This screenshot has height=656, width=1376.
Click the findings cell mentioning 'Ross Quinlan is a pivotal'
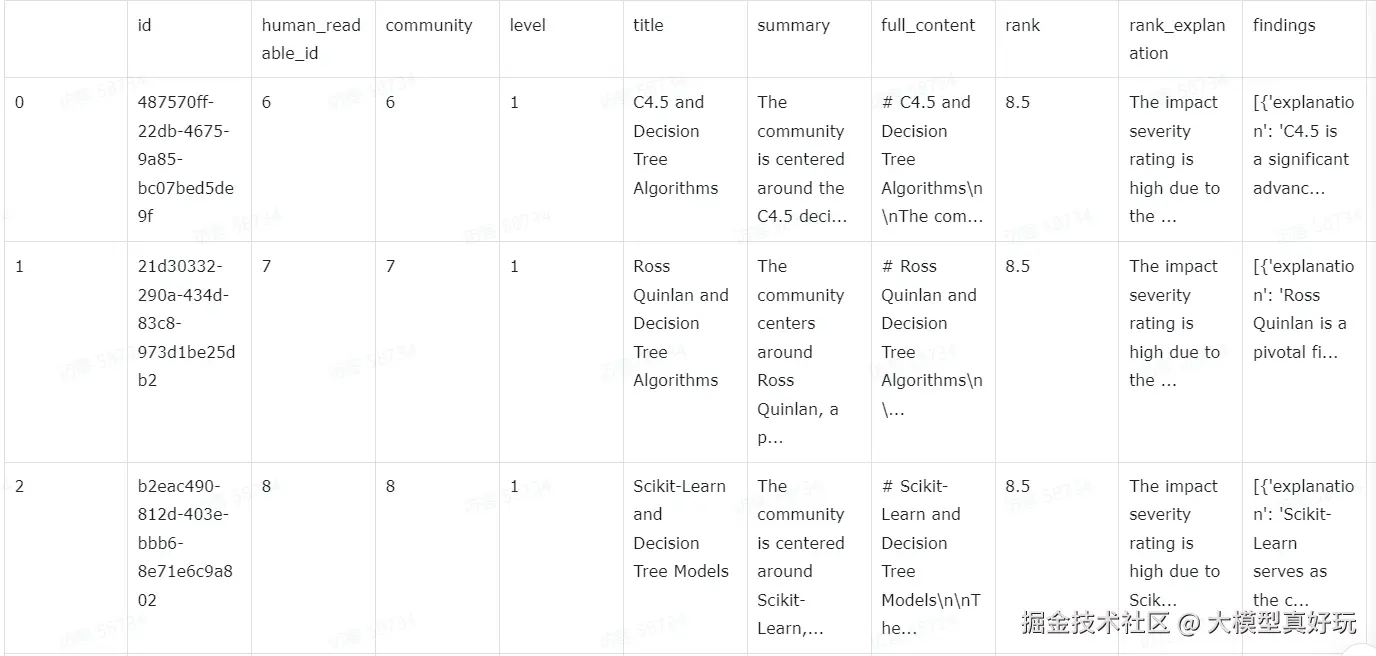[1305, 352]
